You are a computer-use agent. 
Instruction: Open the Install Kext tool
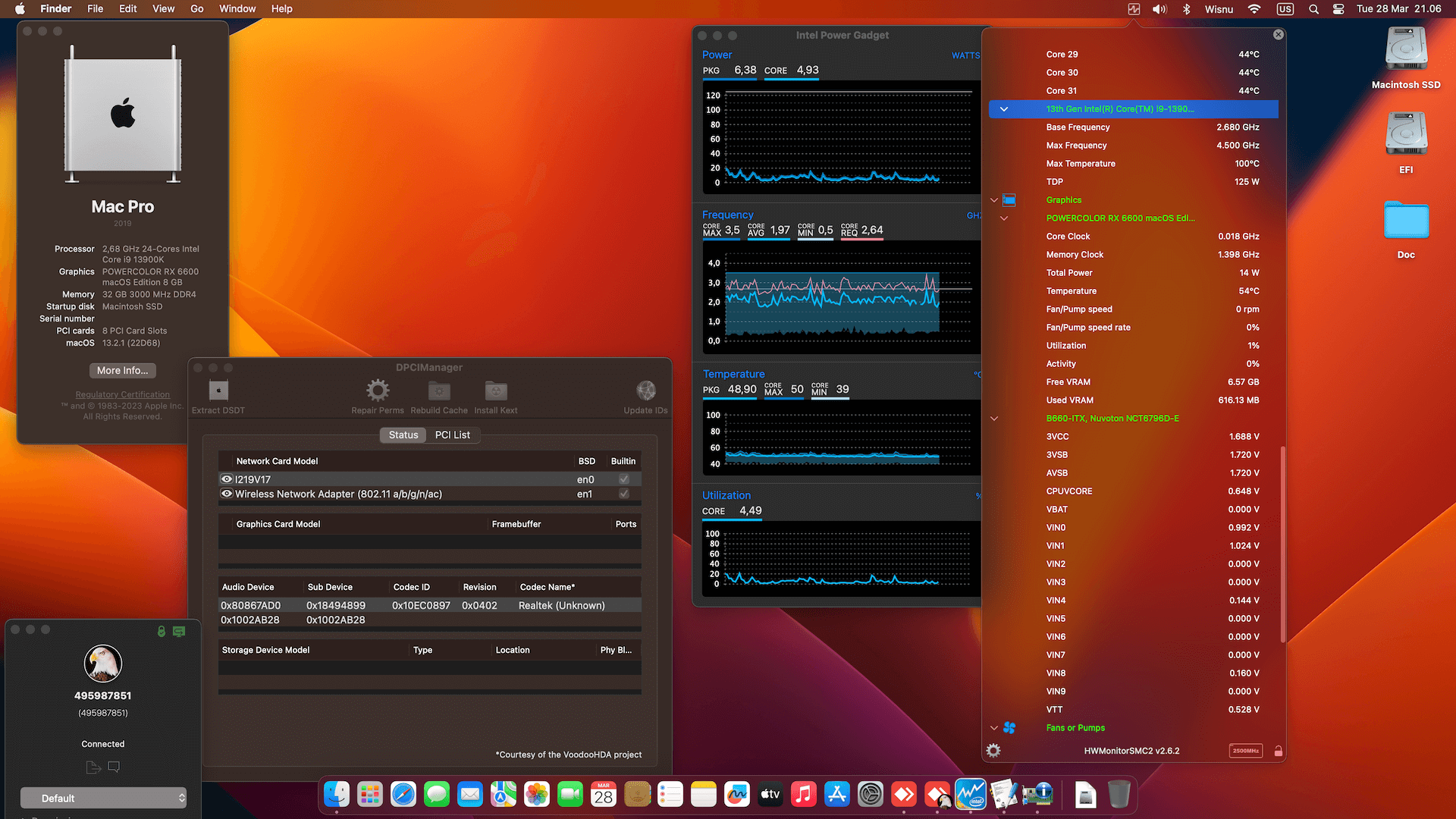point(495,391)
